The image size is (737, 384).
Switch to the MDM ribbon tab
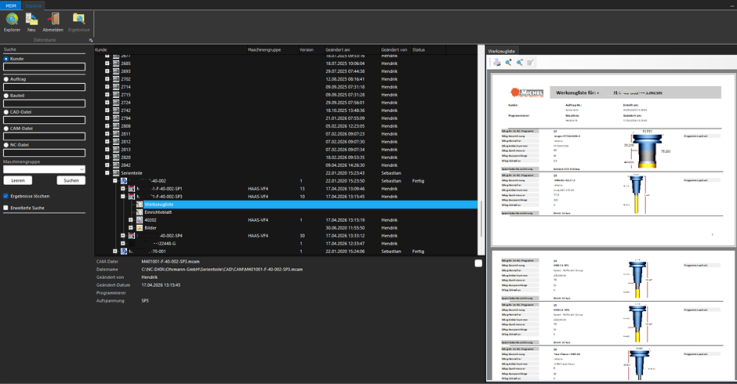pos(11,6)
